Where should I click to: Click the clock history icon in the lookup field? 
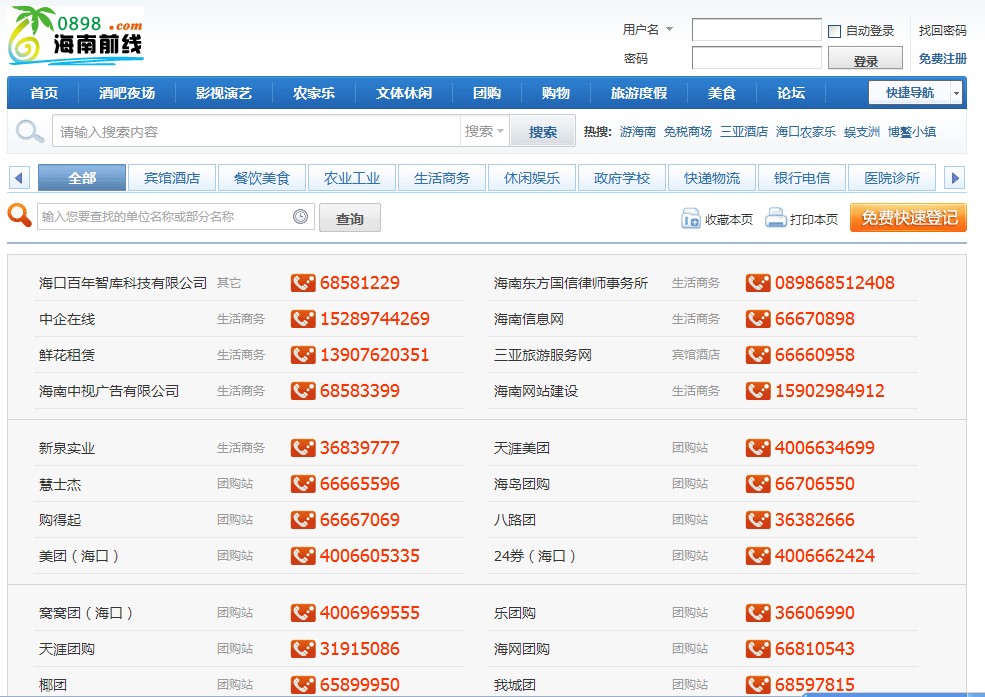[301, 217]
